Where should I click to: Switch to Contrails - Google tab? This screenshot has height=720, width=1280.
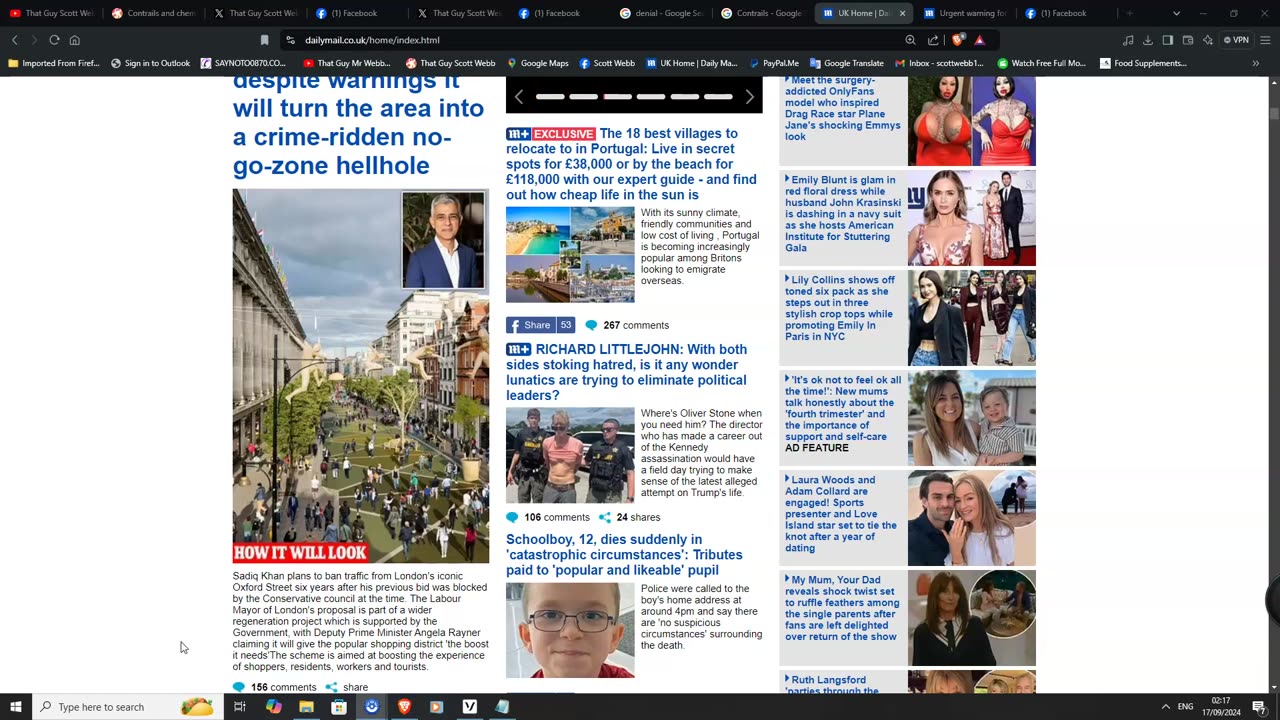762,13
